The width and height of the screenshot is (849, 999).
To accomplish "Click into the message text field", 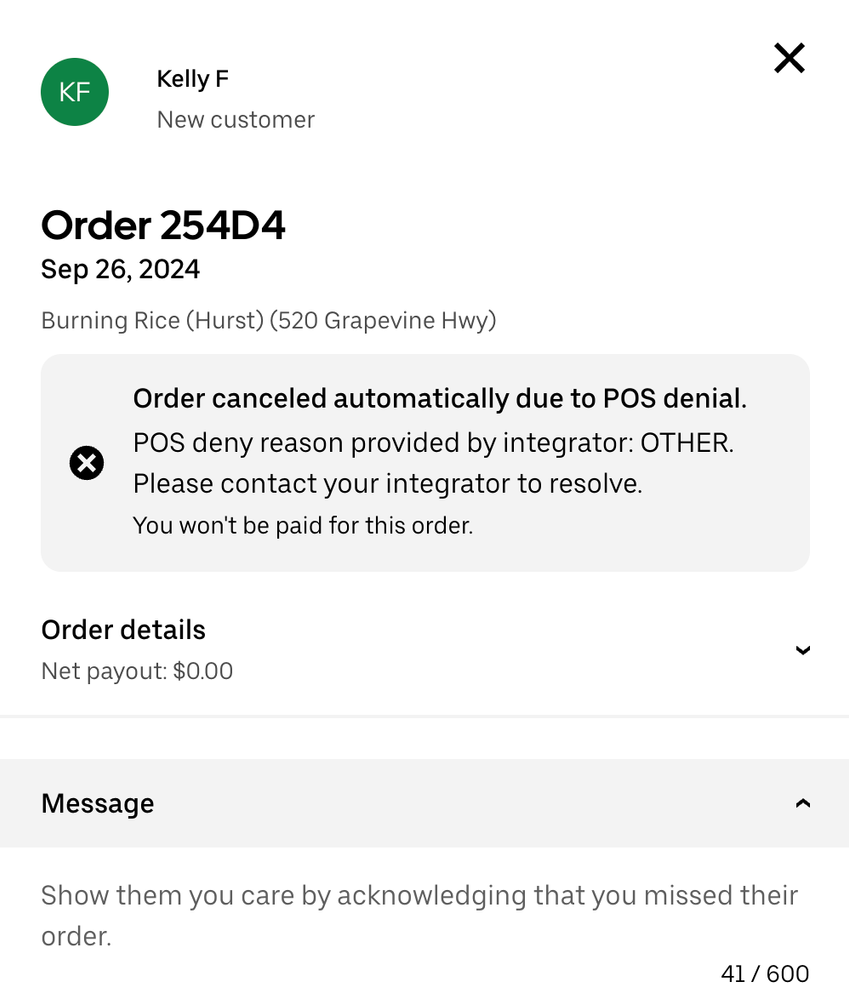I will click(419, 914).
